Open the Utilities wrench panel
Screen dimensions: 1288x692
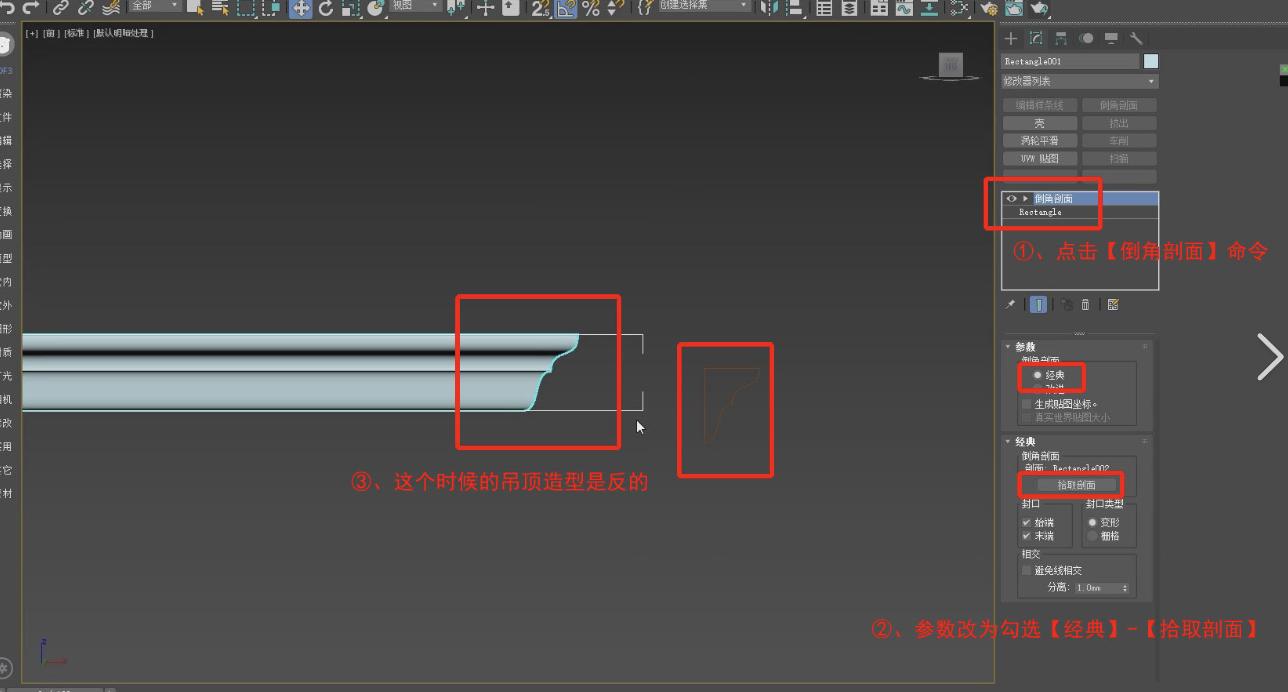[1136, 38]
